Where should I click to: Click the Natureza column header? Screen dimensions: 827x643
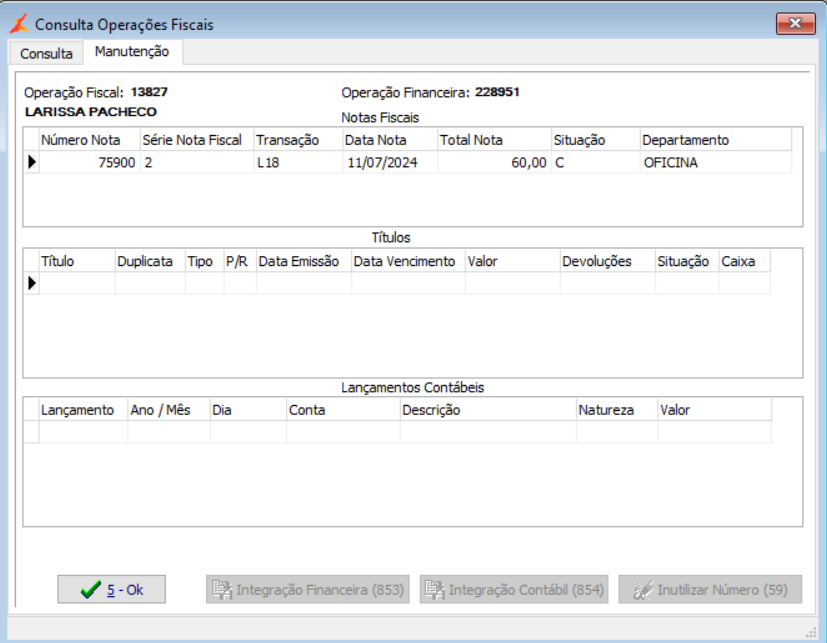(617, 410)
